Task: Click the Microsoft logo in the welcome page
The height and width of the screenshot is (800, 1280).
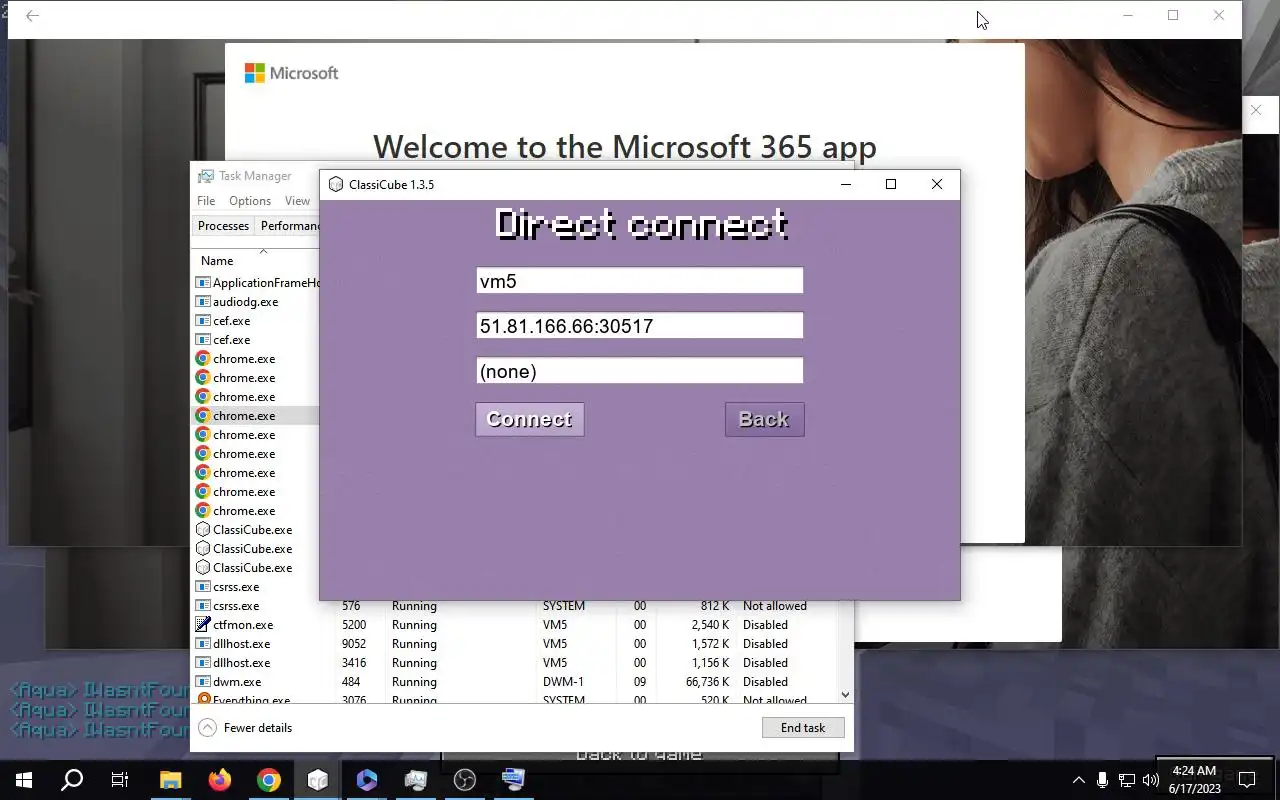Action: click(291, 73)
